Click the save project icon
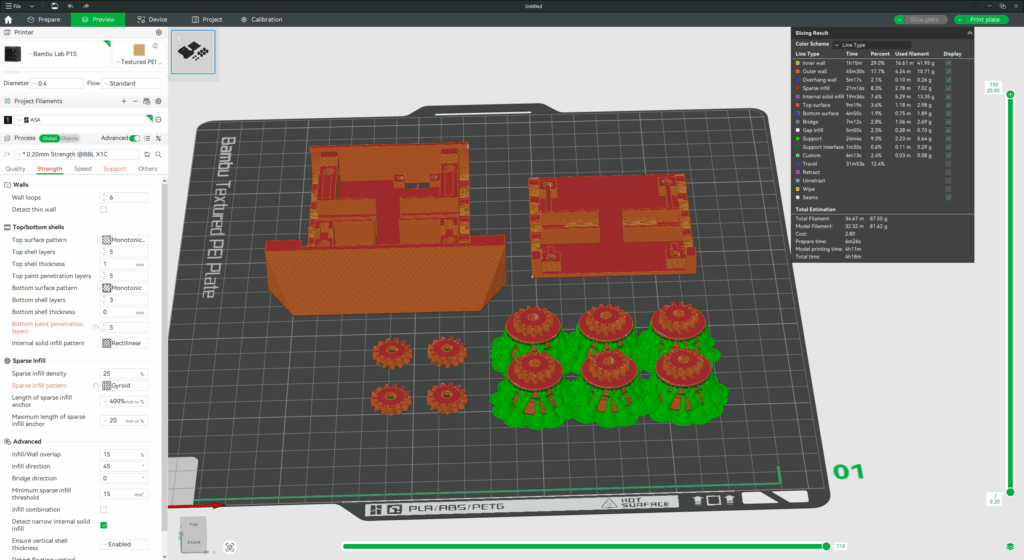The image size is (1024, 560). coord(53,6)
